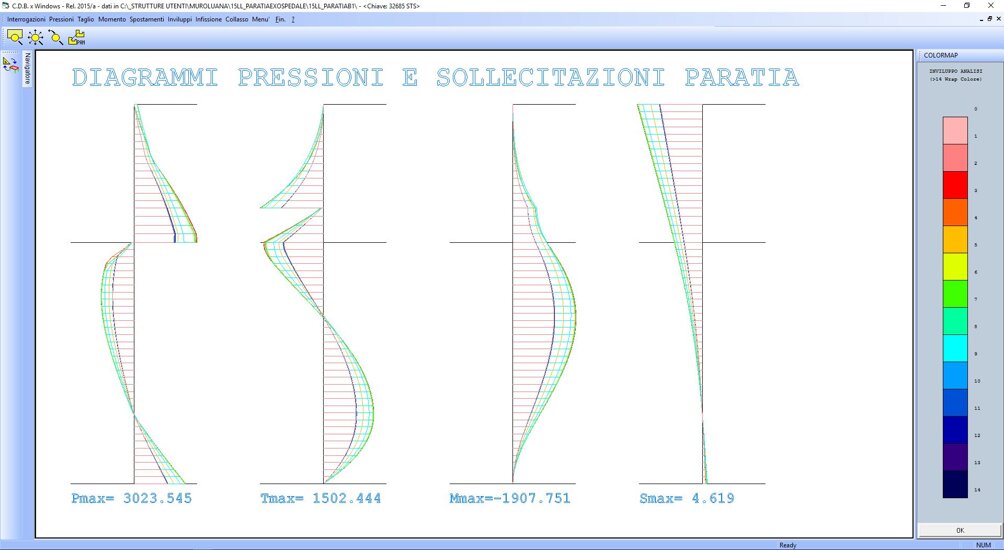Click the zoom window toolbar icon
Image resolution: width=1004 pixels, height=550 pixels.
15,37
